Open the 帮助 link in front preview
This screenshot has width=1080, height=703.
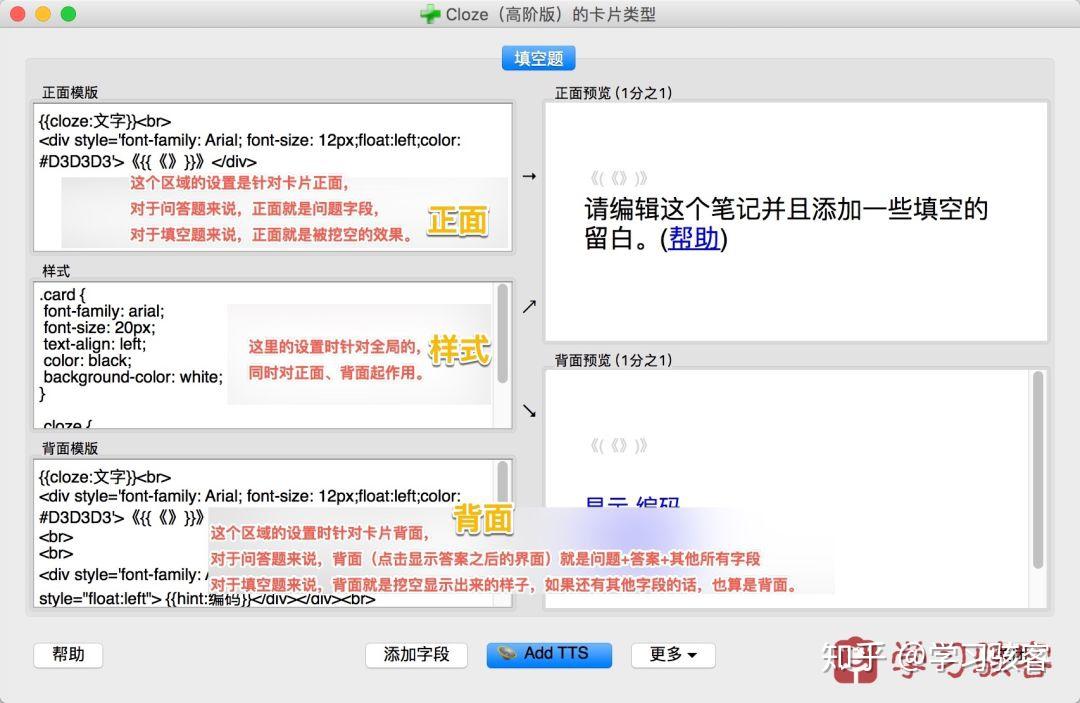pos(694,238)
